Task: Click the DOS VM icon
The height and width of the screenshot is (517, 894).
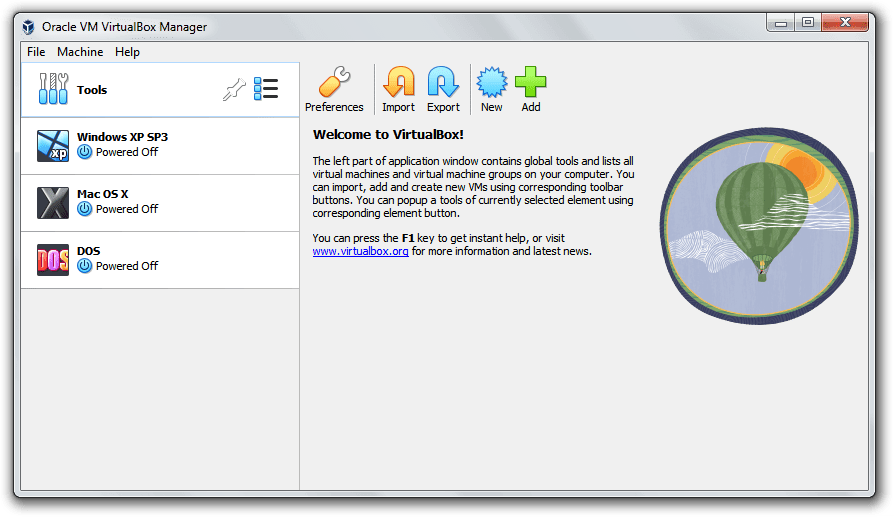Action: tap(53, 260)
